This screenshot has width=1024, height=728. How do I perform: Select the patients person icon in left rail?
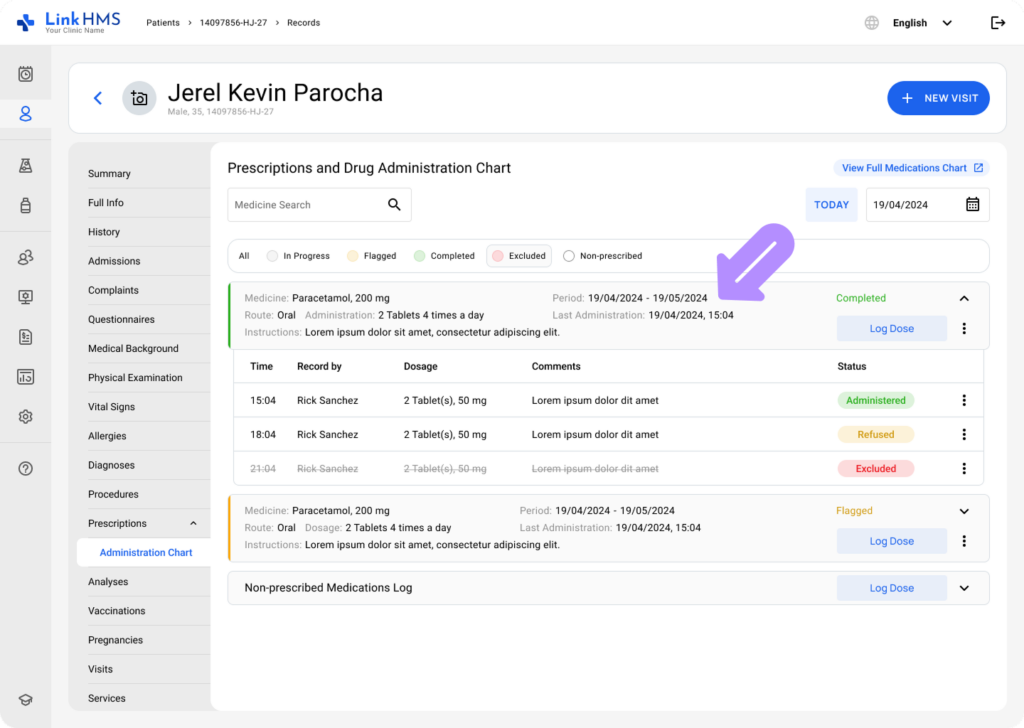[25, 114]
